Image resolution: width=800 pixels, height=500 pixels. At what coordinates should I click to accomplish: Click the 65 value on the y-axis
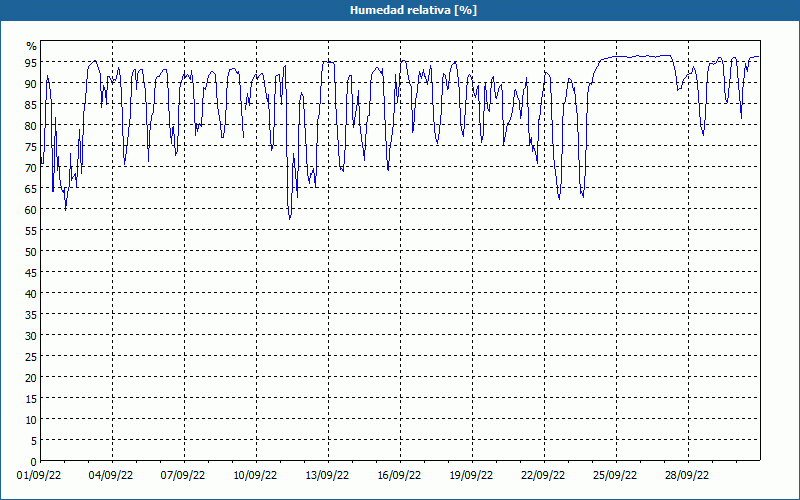[x=31, y=189]
